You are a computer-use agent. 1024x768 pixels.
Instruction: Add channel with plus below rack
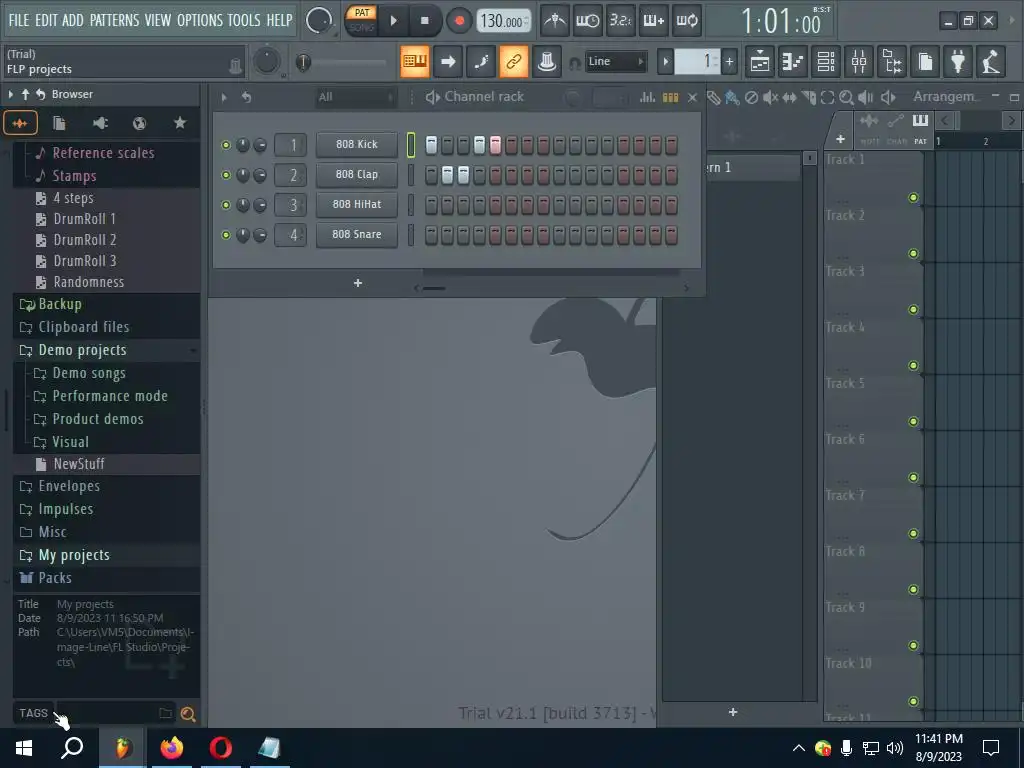[358, 283]
